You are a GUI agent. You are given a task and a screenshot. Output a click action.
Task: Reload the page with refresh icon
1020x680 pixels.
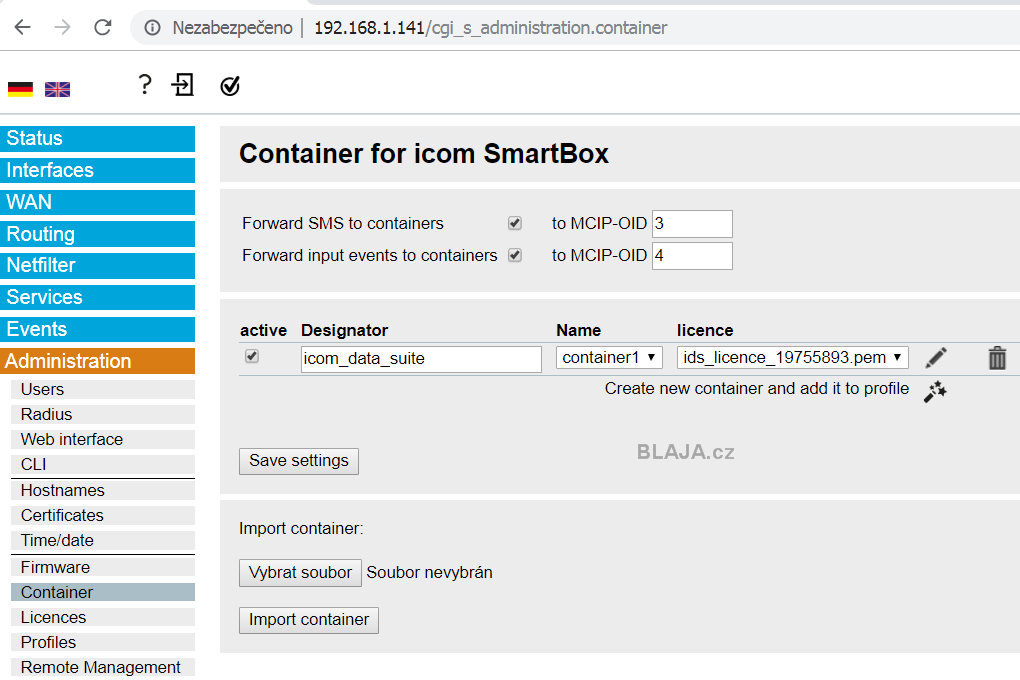click(103, 27)
